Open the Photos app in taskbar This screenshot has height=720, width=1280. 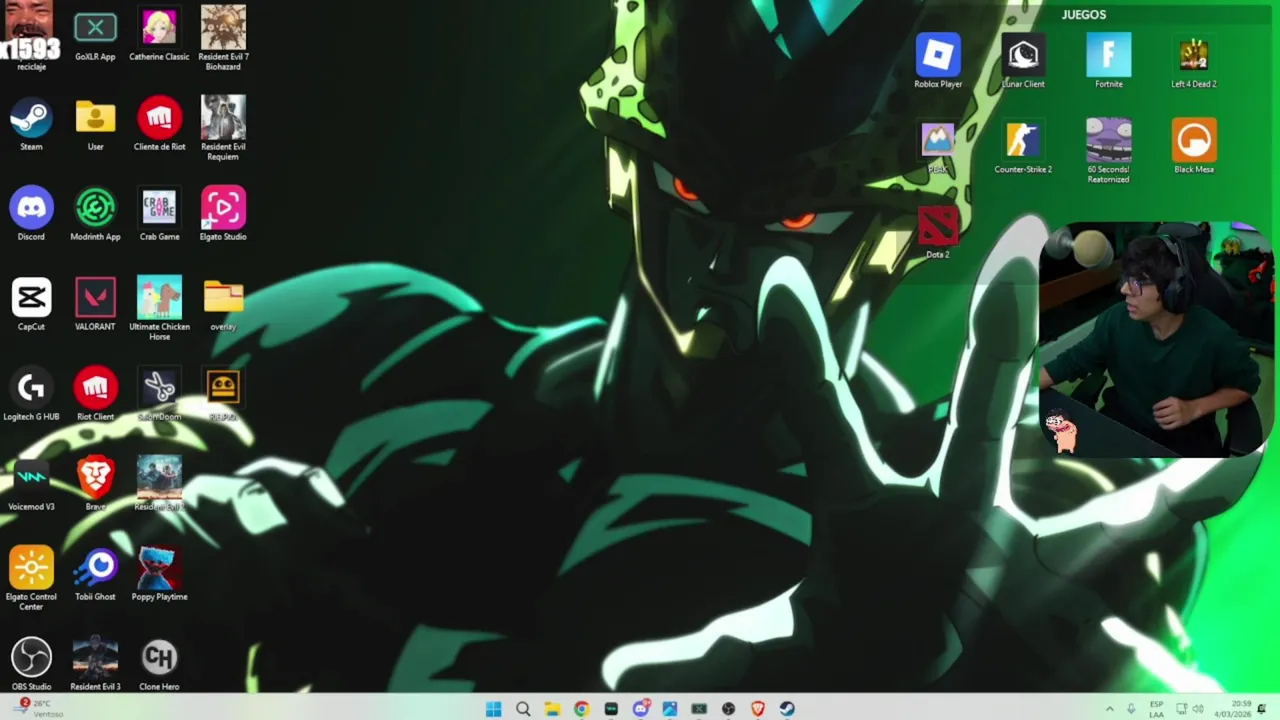coord(670,709)
